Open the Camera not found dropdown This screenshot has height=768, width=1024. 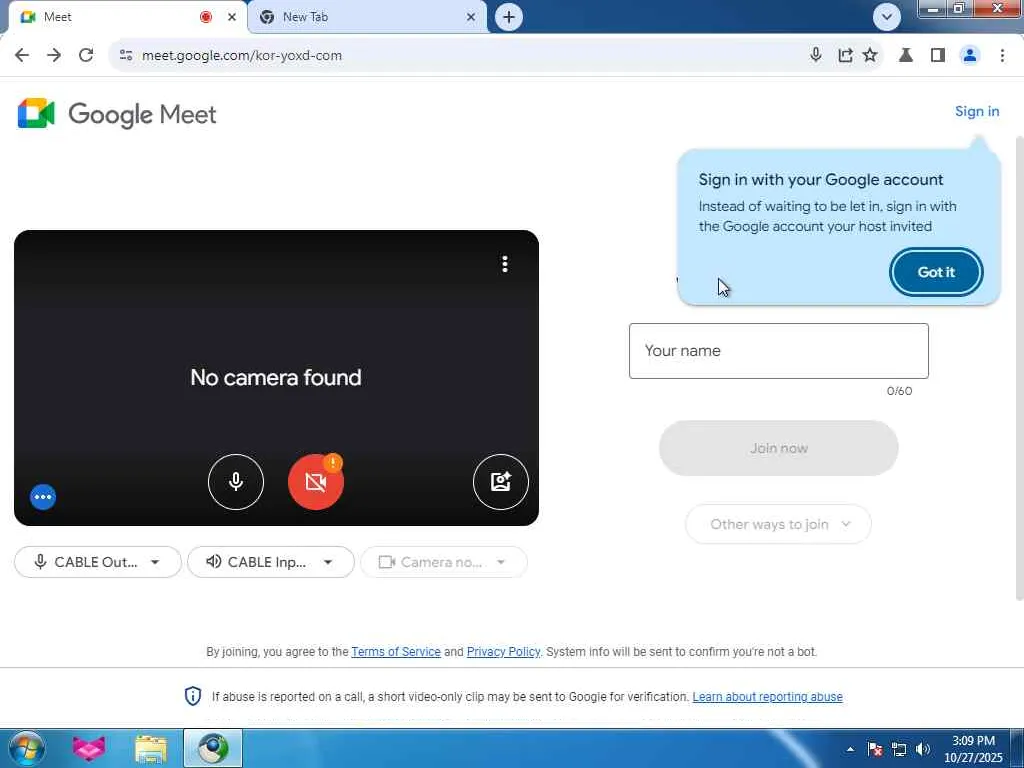pos(443,562)
